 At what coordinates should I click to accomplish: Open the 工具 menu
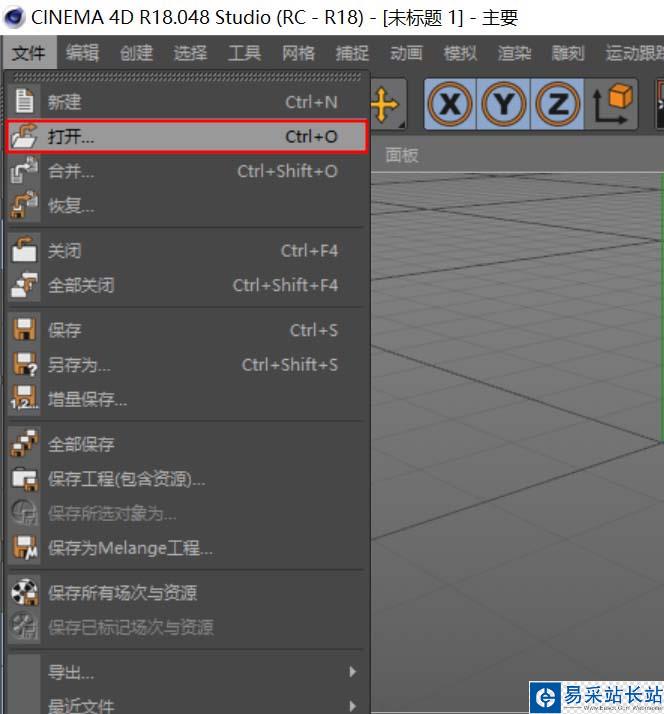[x=245, y=53]
